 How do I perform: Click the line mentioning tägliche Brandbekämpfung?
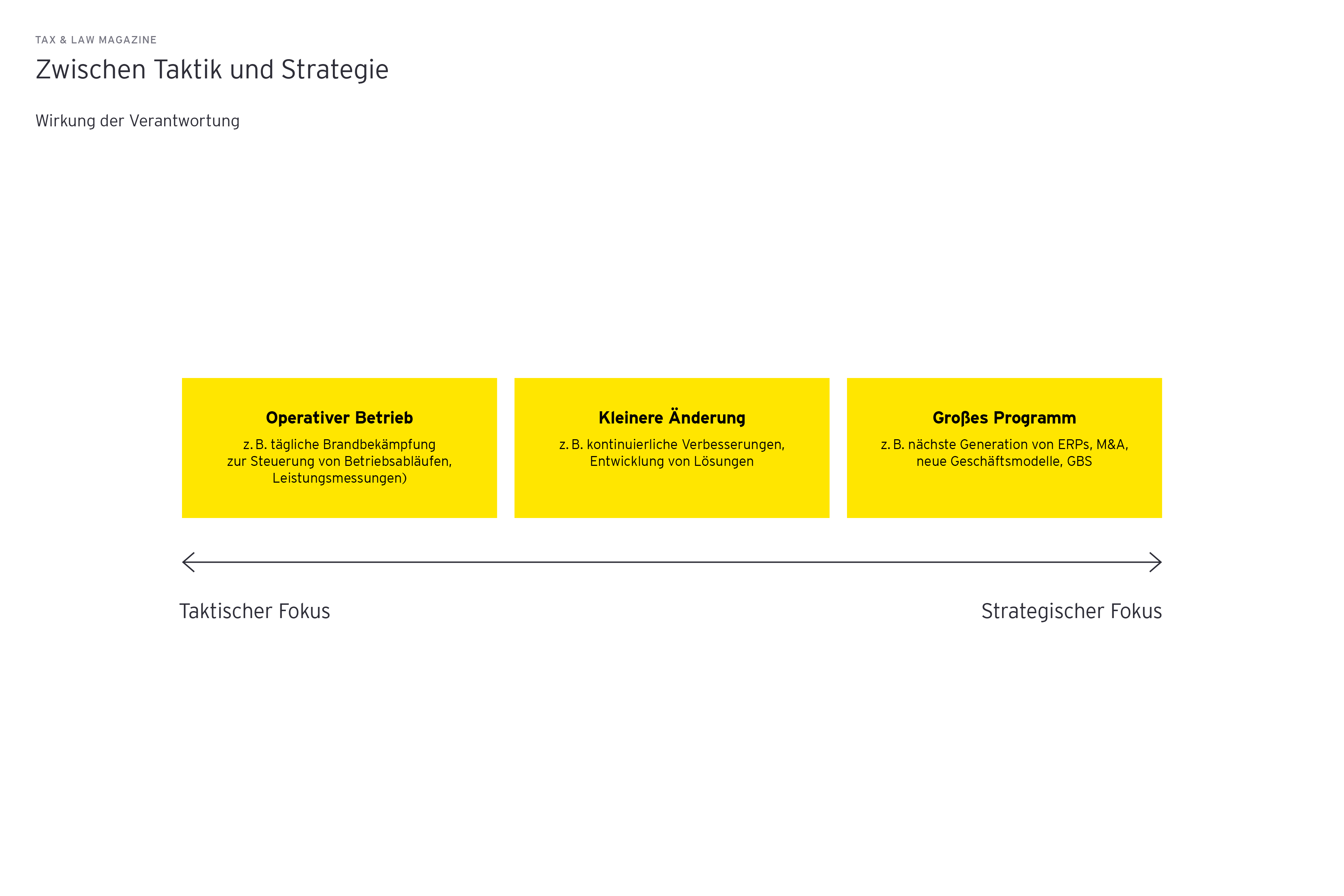(339, 444)
